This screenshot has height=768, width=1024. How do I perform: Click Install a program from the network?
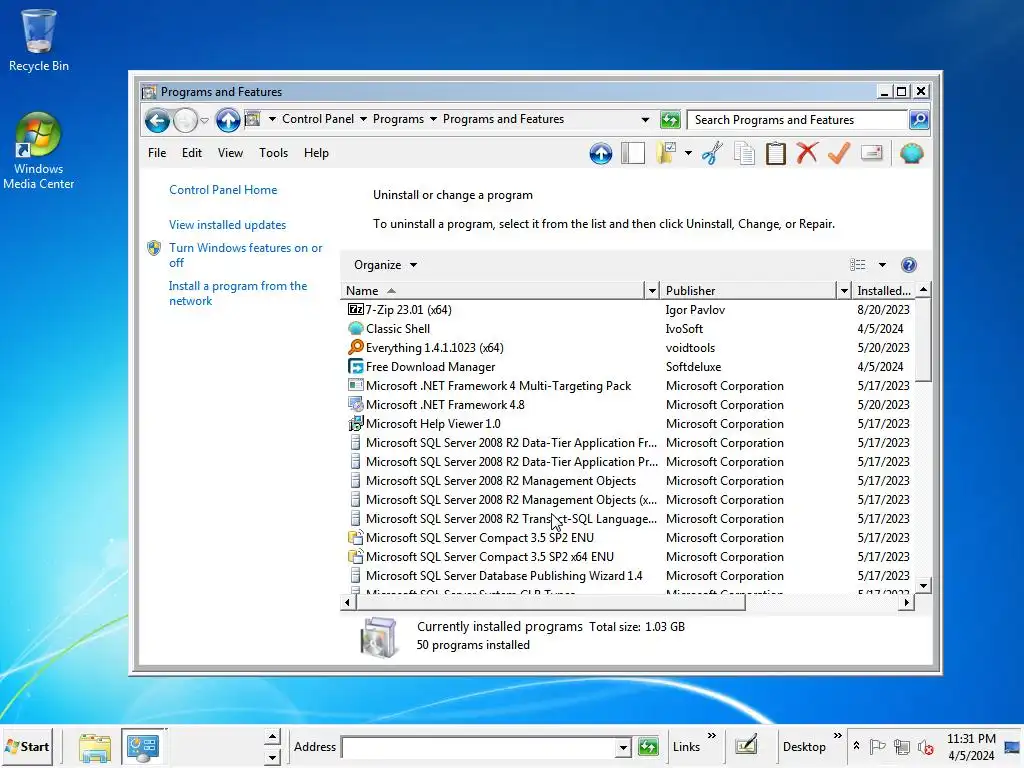[238, 293]
